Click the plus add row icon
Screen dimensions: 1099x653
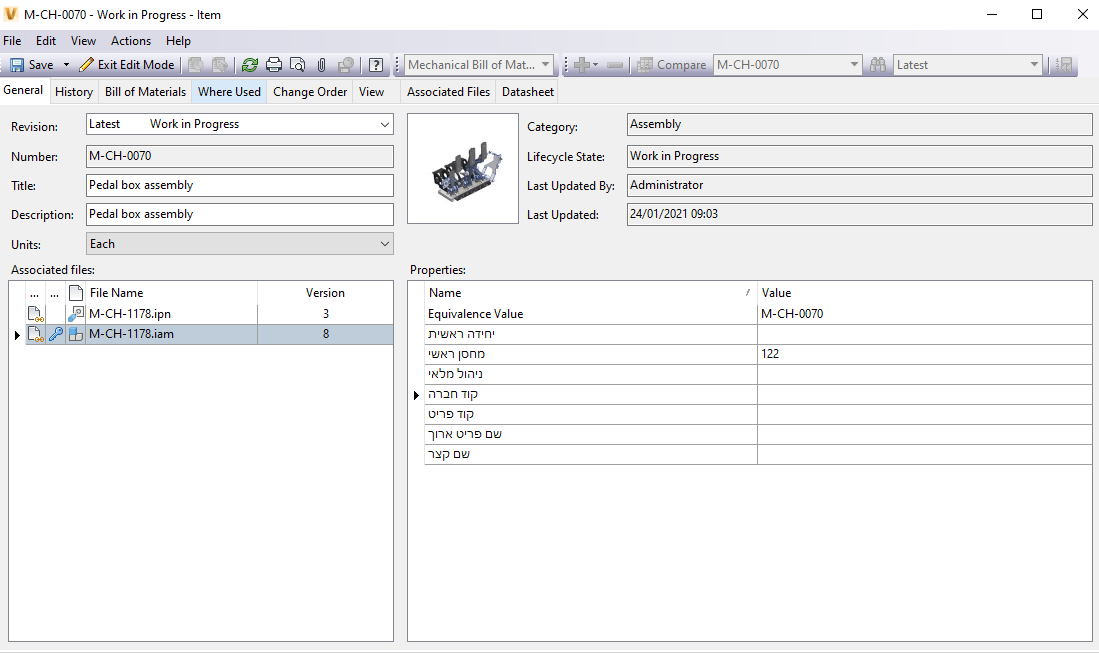click(x=582, y=65)
